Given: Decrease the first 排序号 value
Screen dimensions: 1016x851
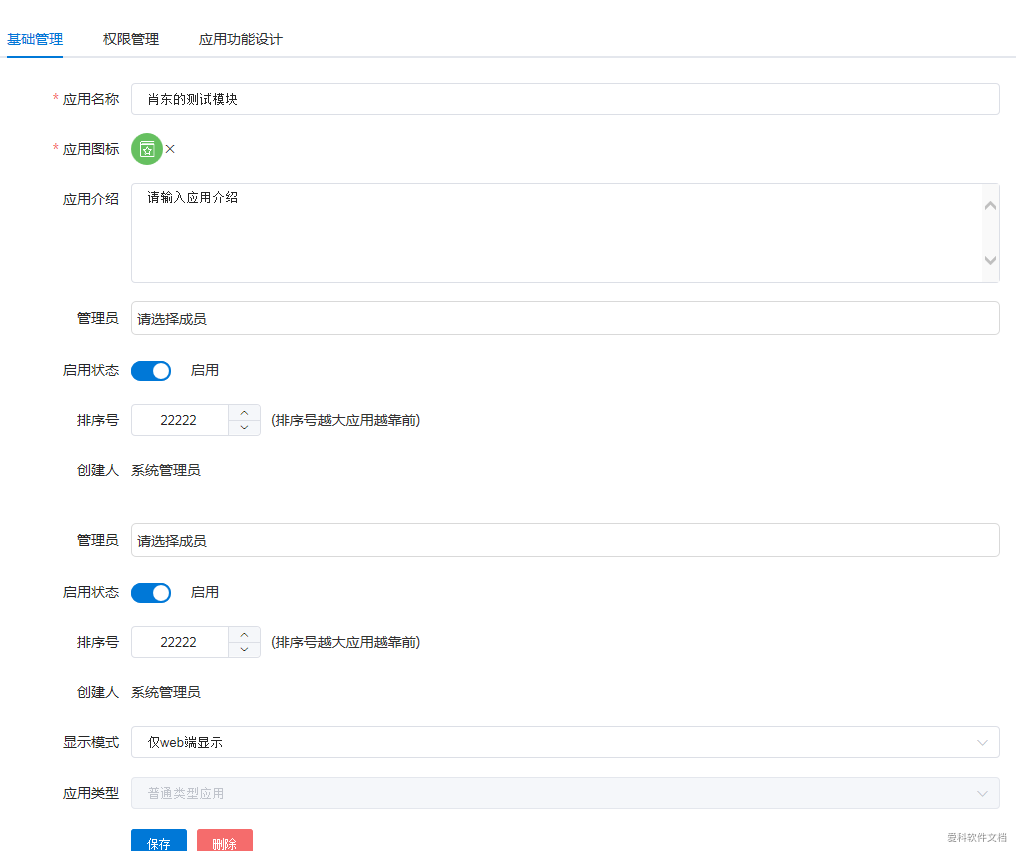Looking at the screenshot, I should pyautogui.click(x=244, y=428).
